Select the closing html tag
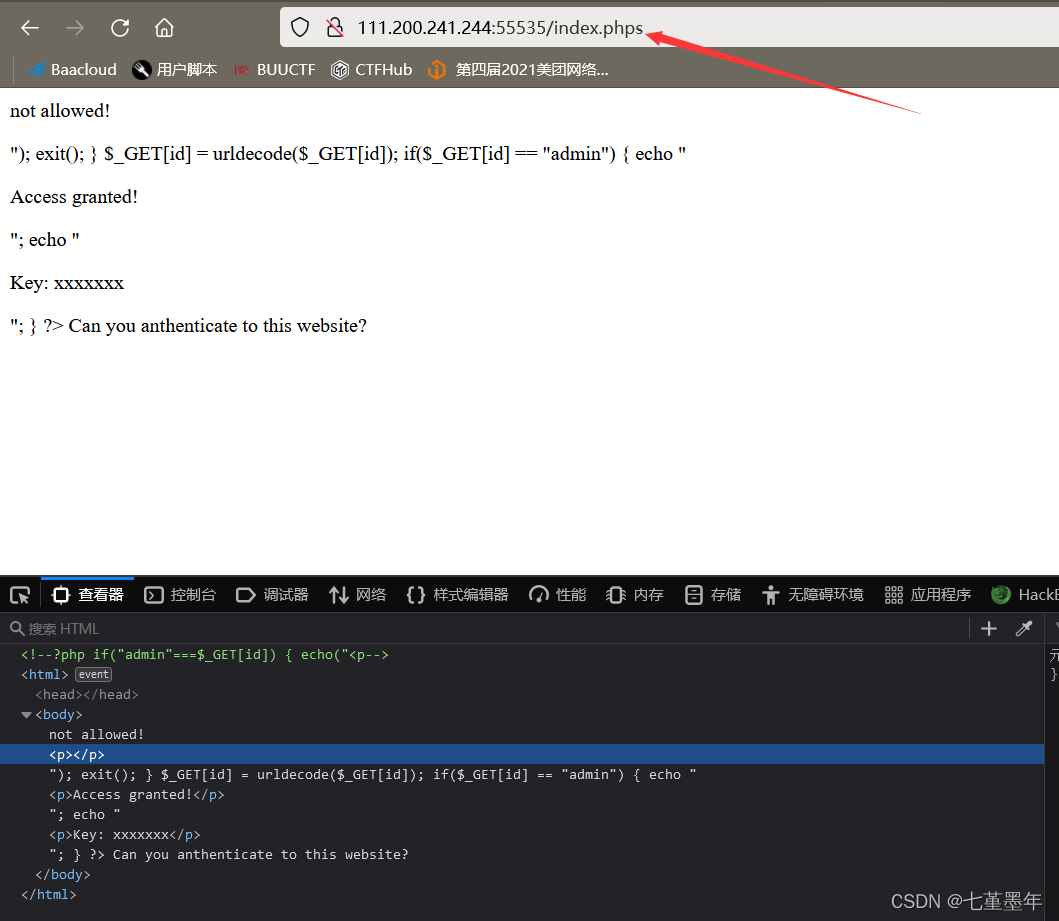This screenshot has width=1059, height=921. click(x=49, y=894)
